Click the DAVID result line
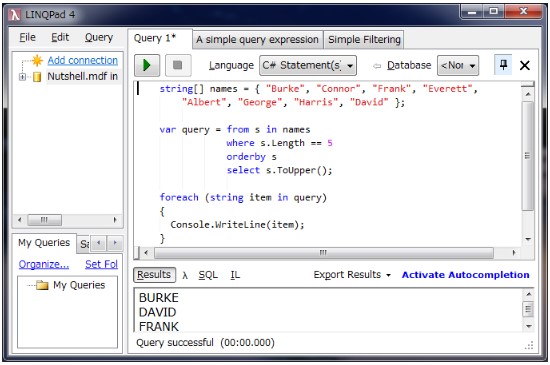 coord(157,312)
